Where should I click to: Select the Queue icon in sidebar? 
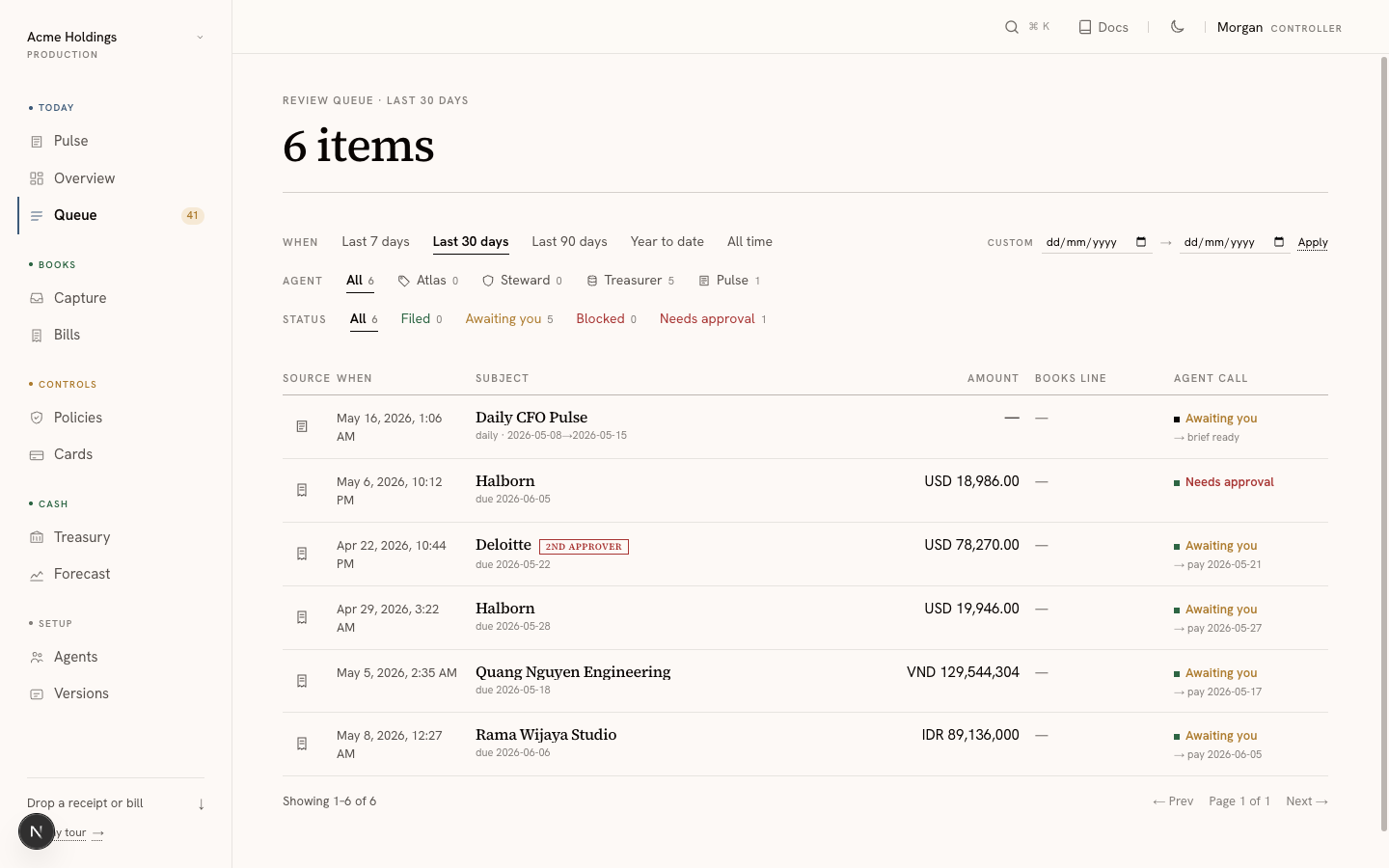click(37, 216)
